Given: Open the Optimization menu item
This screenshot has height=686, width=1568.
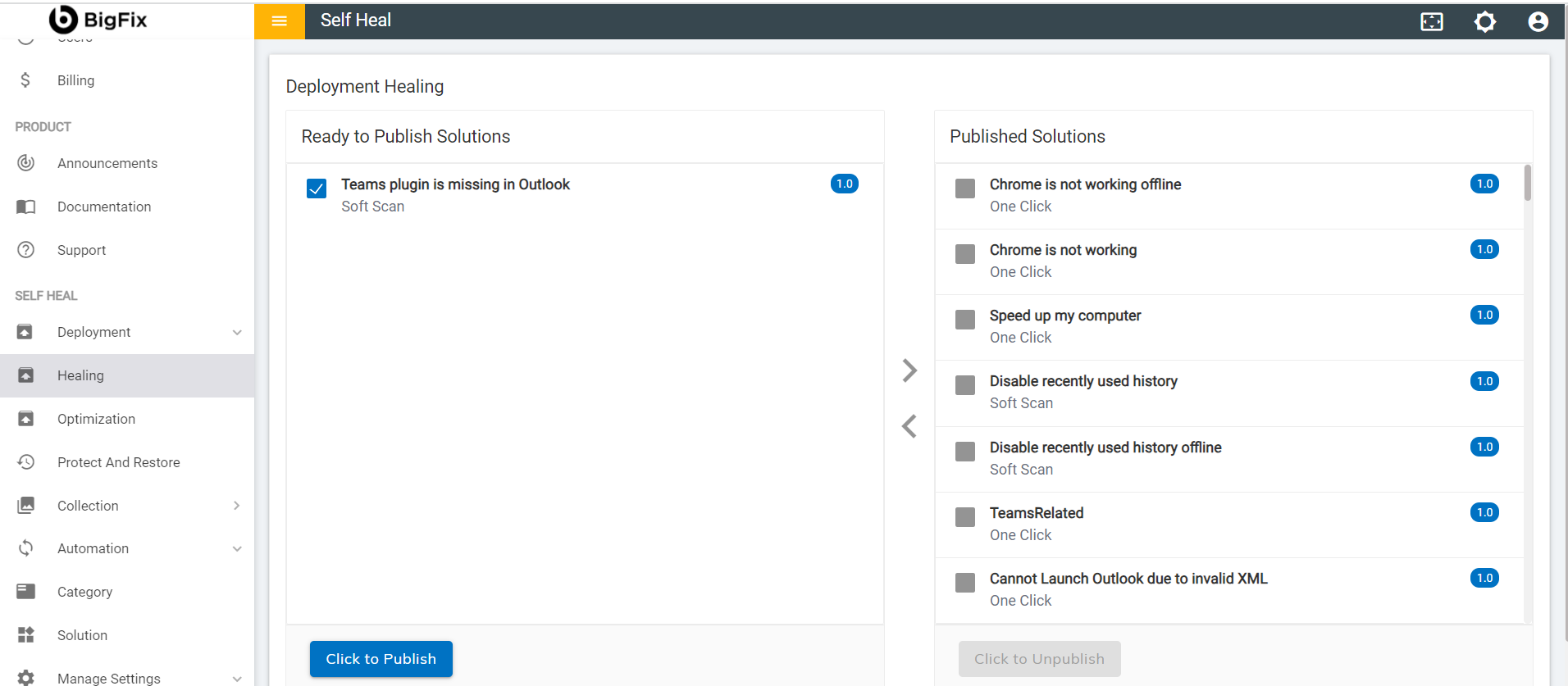Looking at the screenshot, I should point(127,419).
